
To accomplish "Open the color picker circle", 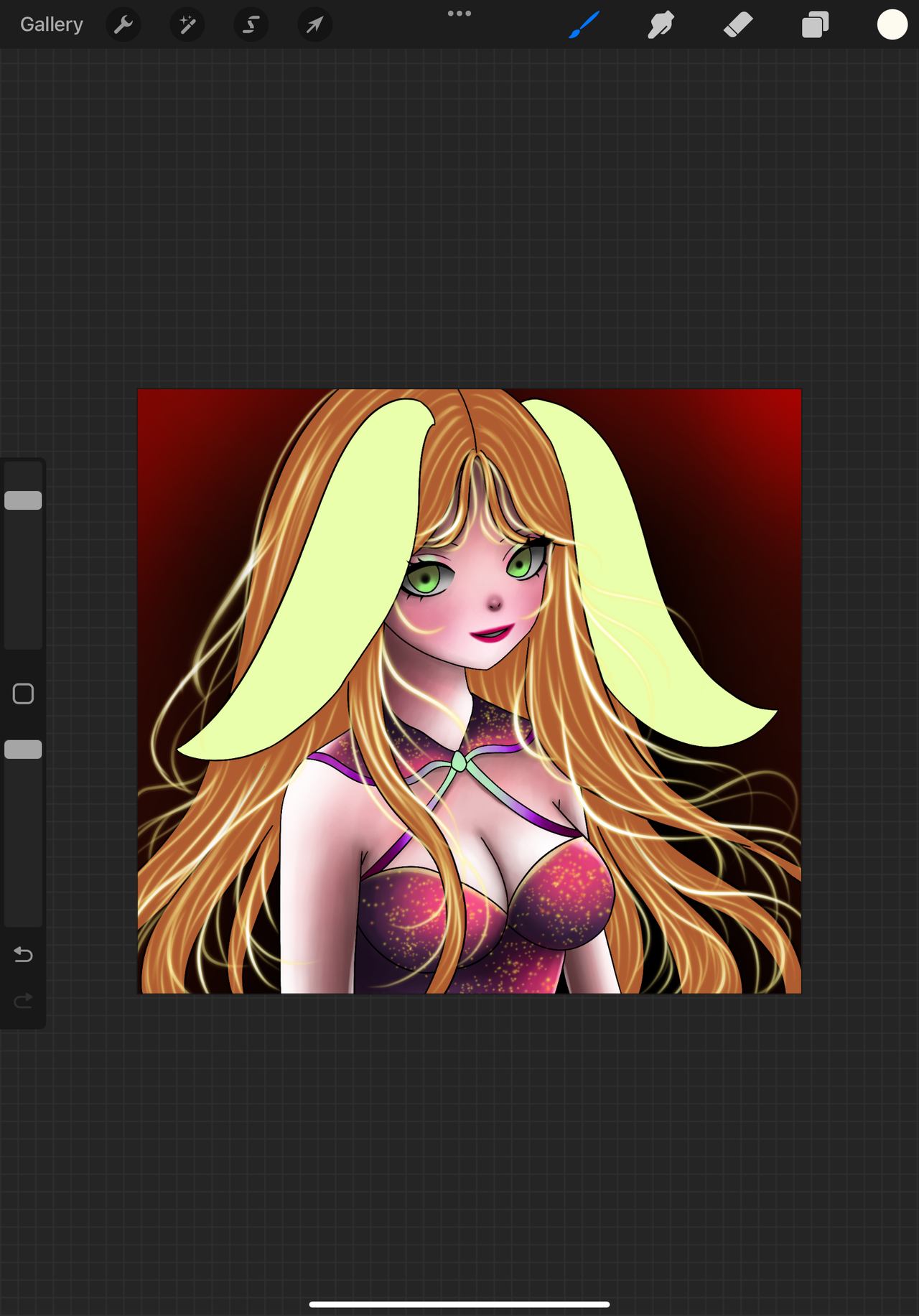I will pyautogui.click(x=892, y=24).
